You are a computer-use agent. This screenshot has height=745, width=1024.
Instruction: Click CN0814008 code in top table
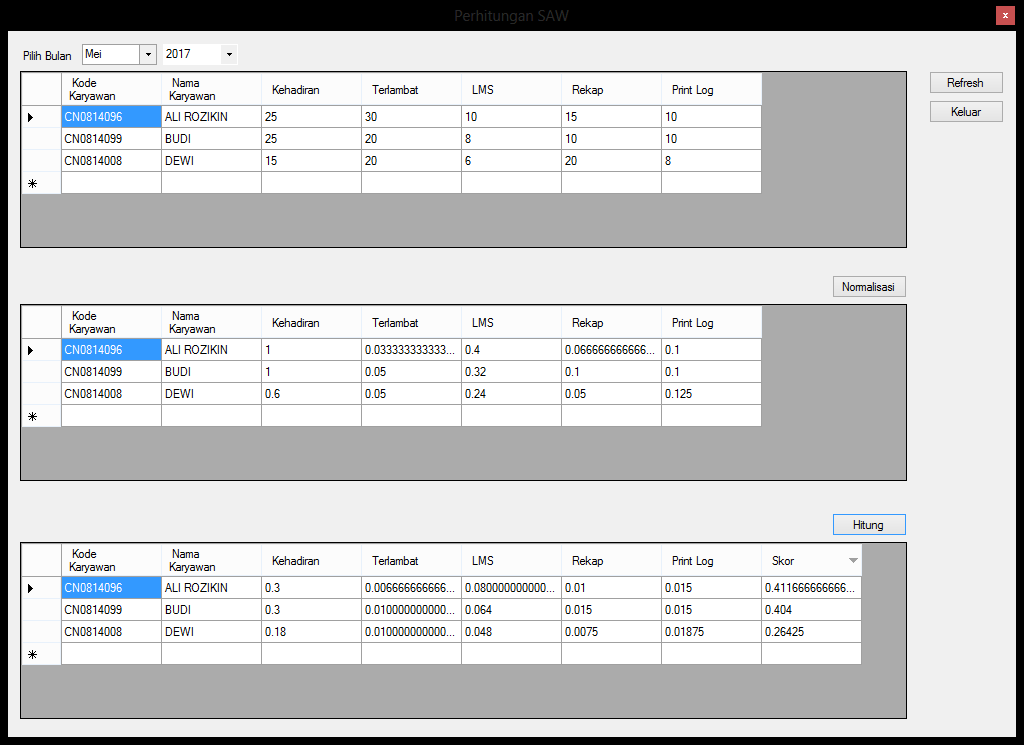[111, 161]
